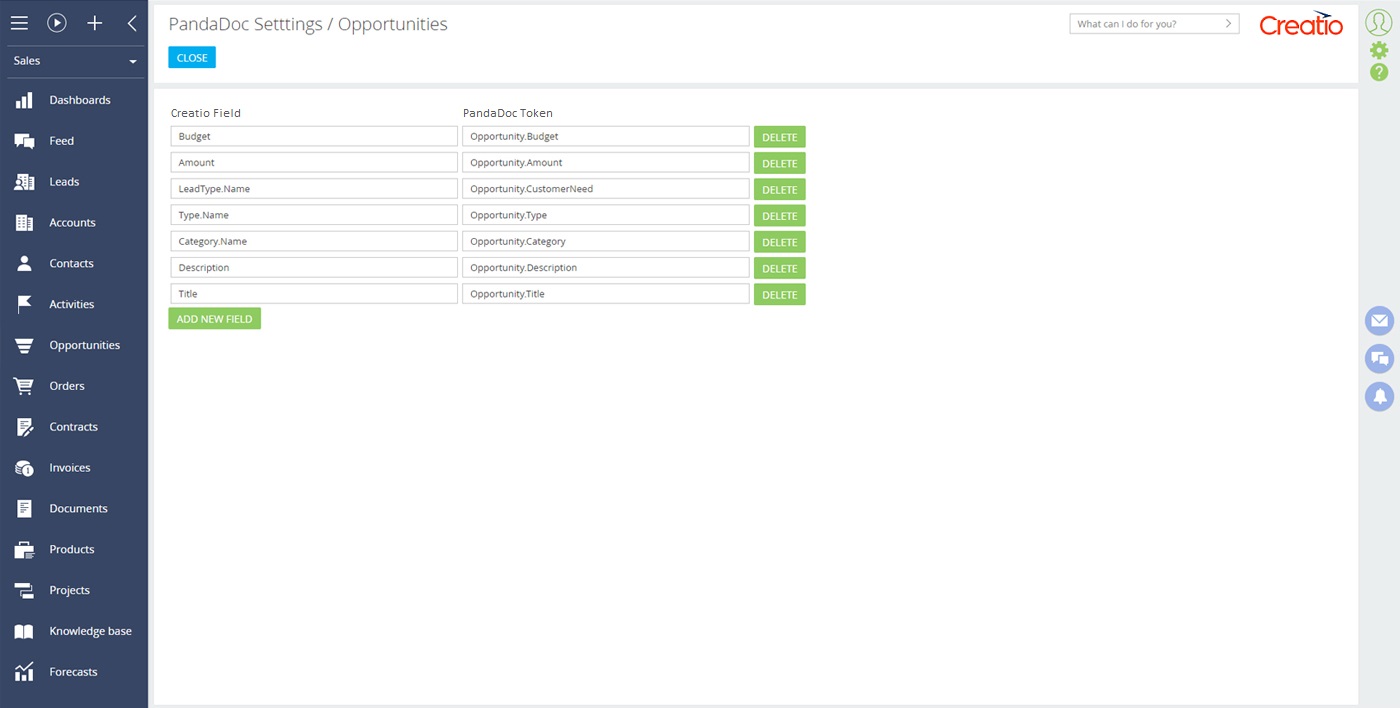Click the Amount Creatio field input
The image size is (1400, 708).
[314, 162]
